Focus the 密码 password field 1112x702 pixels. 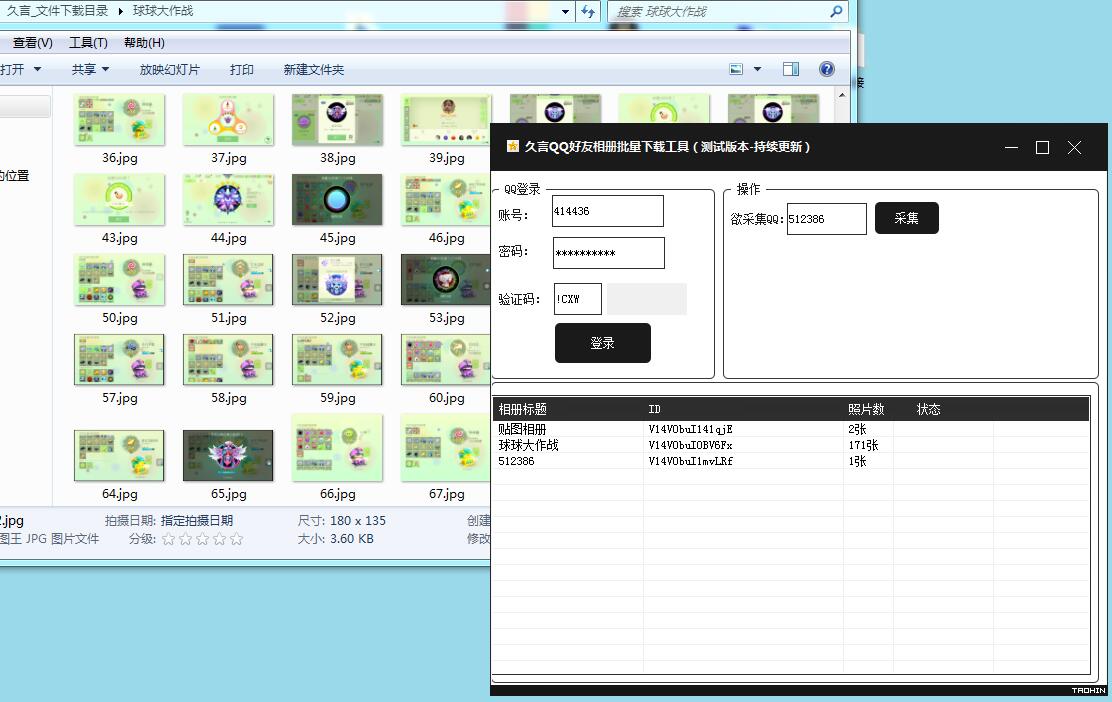coord(608,253)
